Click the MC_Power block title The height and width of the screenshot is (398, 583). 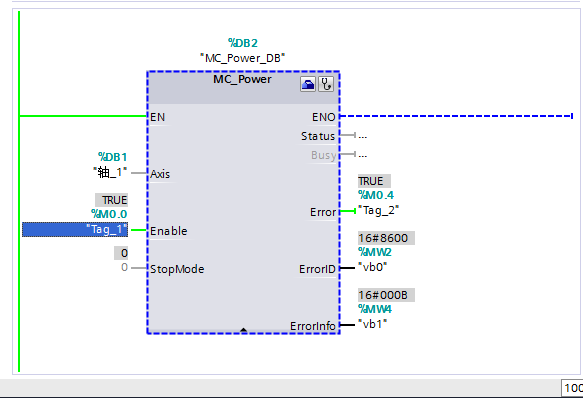[242, 79]
